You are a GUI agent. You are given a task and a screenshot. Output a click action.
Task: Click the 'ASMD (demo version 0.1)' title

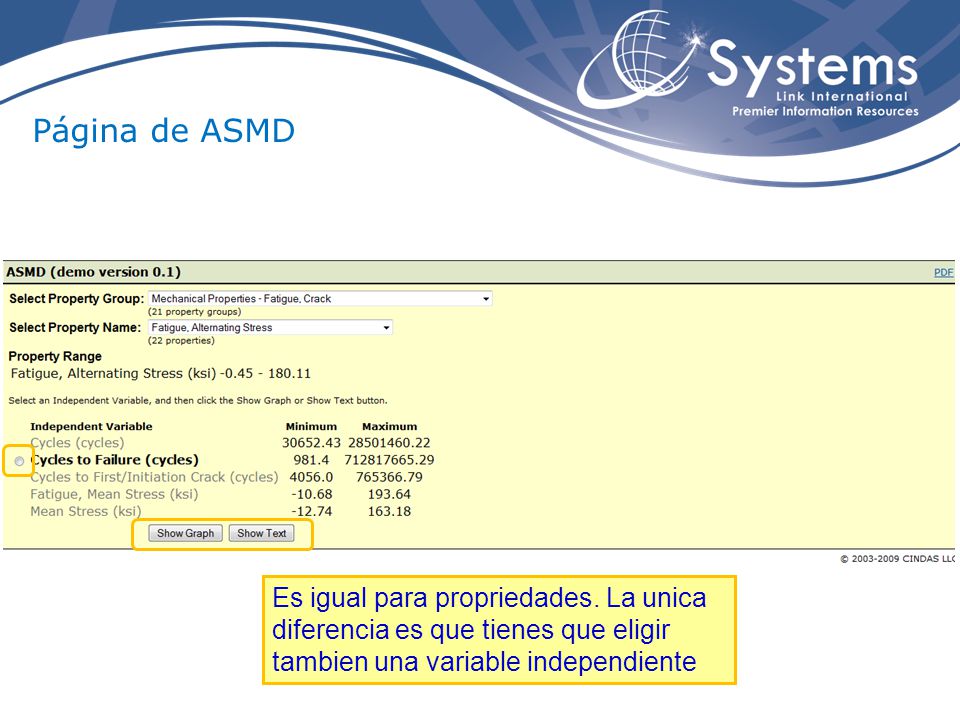pos(94,272)
